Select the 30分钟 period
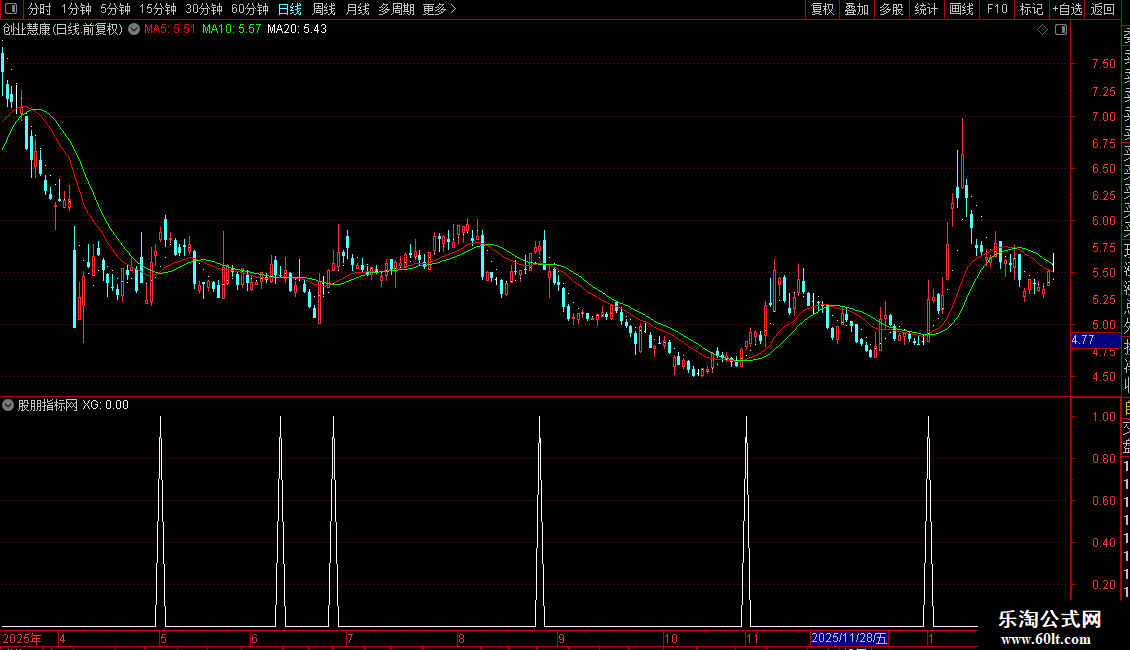Viewport: 1130px width, 650px height. click(204, 9)
